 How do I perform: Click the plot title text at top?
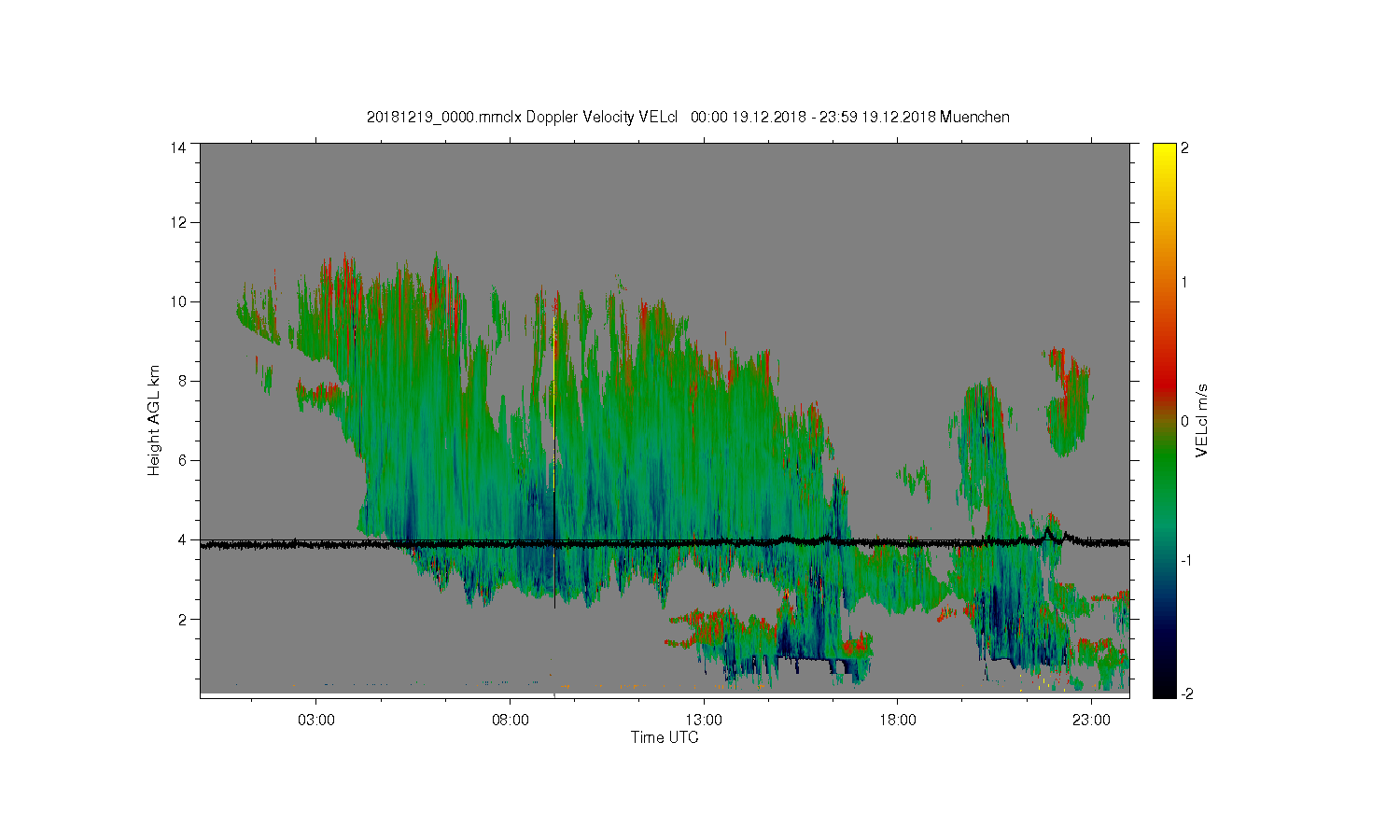[688, 117]
